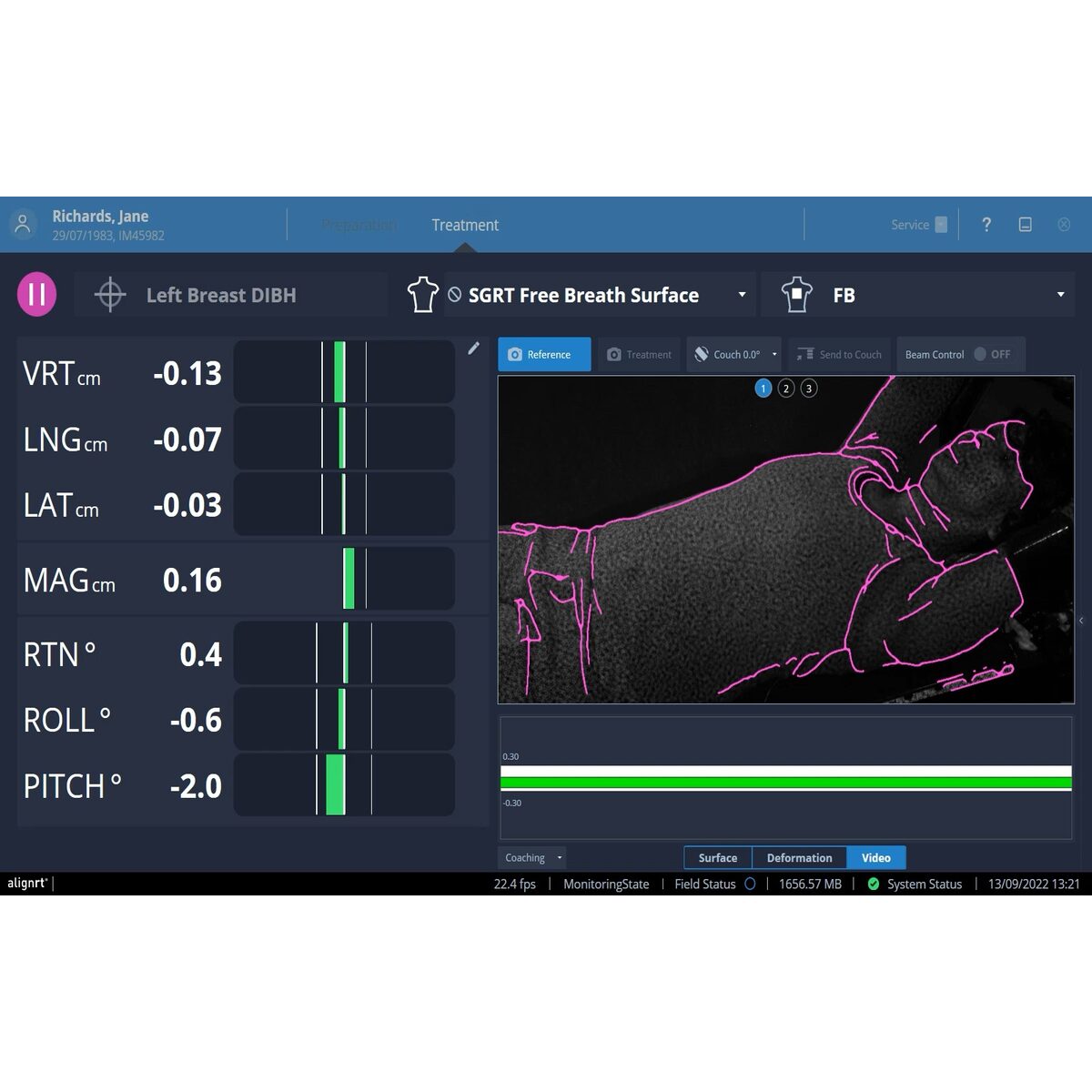This screenshot has width=1092, height=1092.
Task: Select camera view 3
Action: click(x=809, y=389)
